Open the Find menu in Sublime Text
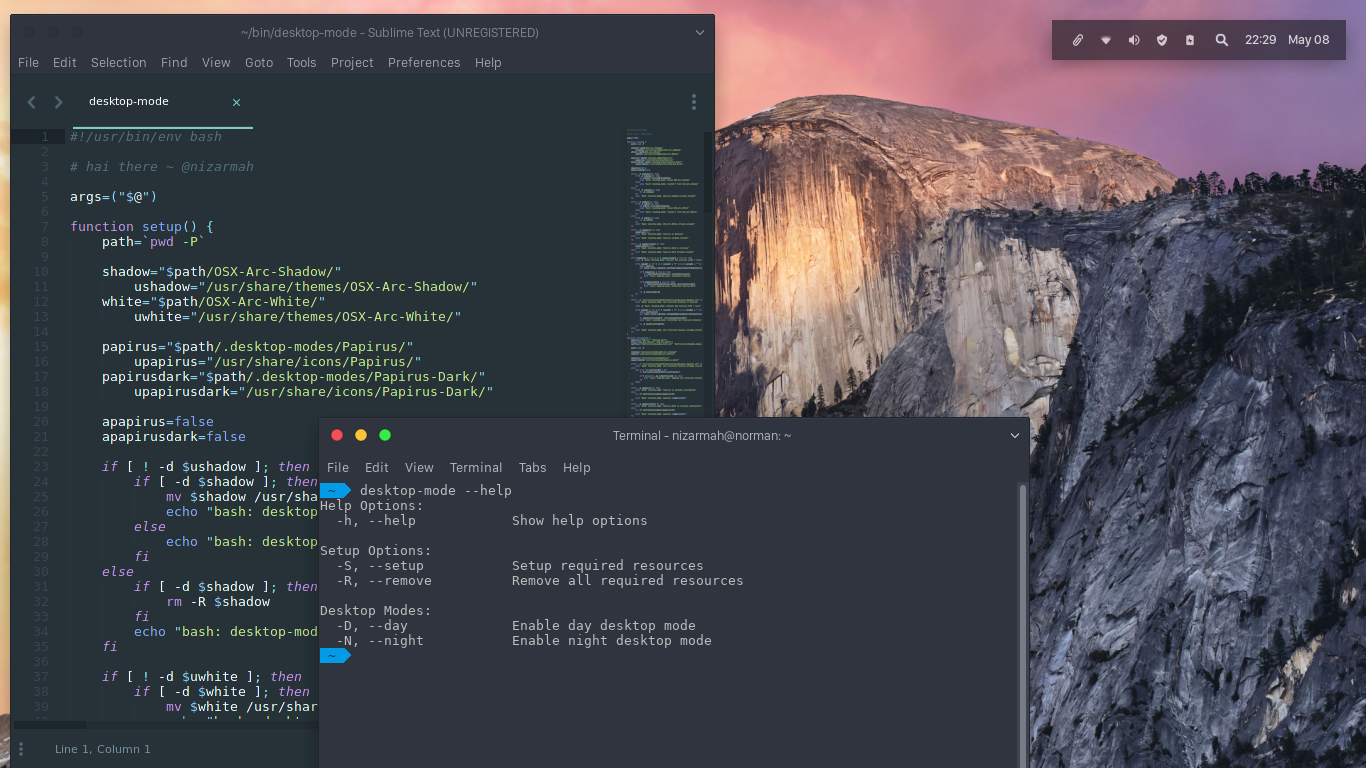 (x=174, y=62)
